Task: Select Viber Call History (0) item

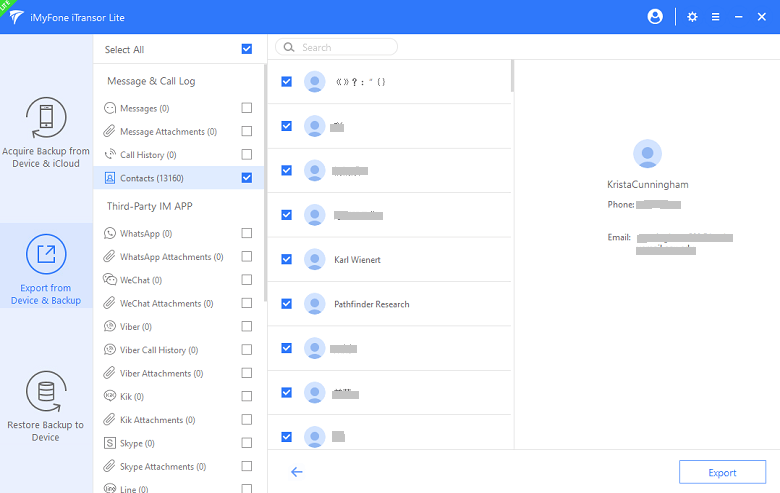Action: click(x=158, y=350)
